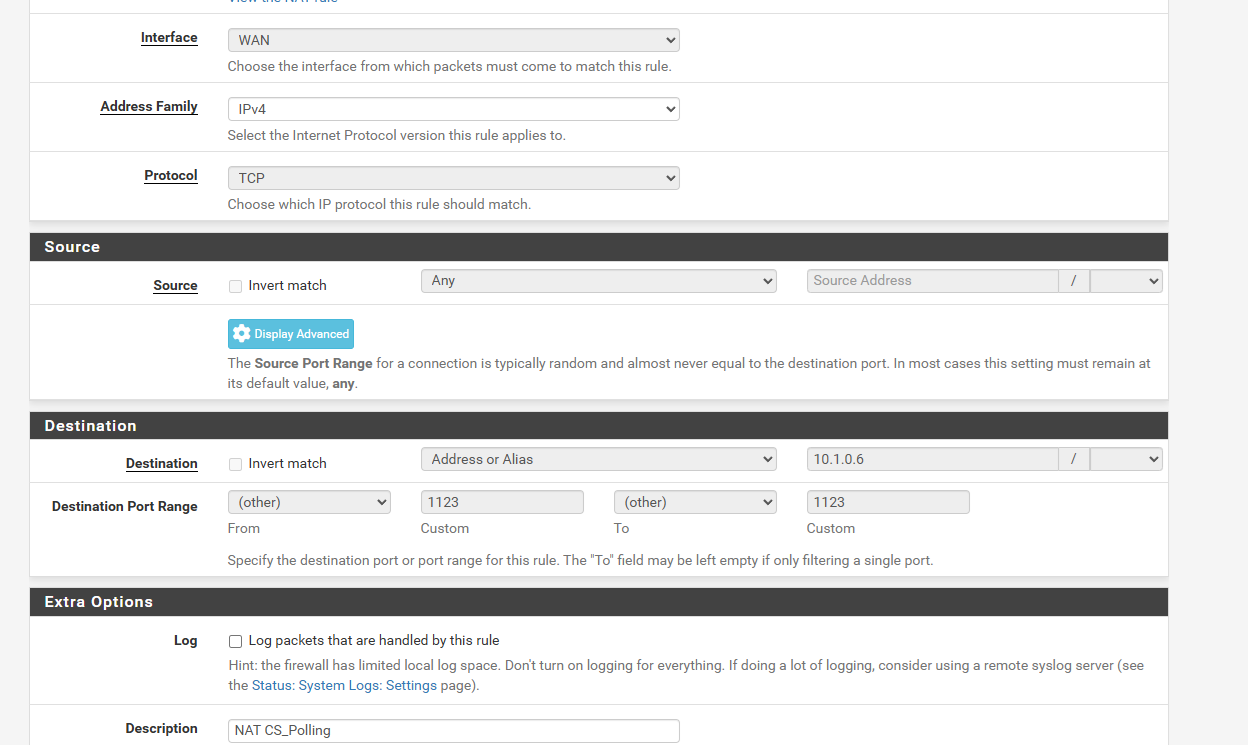This screenshot has width=1248, height=745.
Task: Toggle Source Invert match checkbox
Action: pyautogui.click(x=235, y=286)
